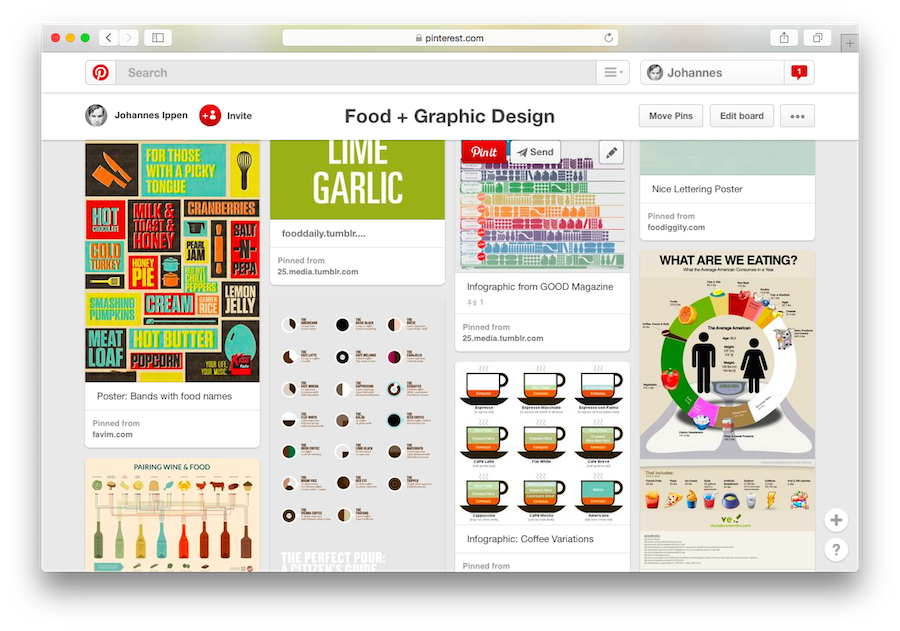The width and height of the screenshot is (900, 631).
Task: Open the What Are We Eating infographic pin
Action: coord(727,411)
